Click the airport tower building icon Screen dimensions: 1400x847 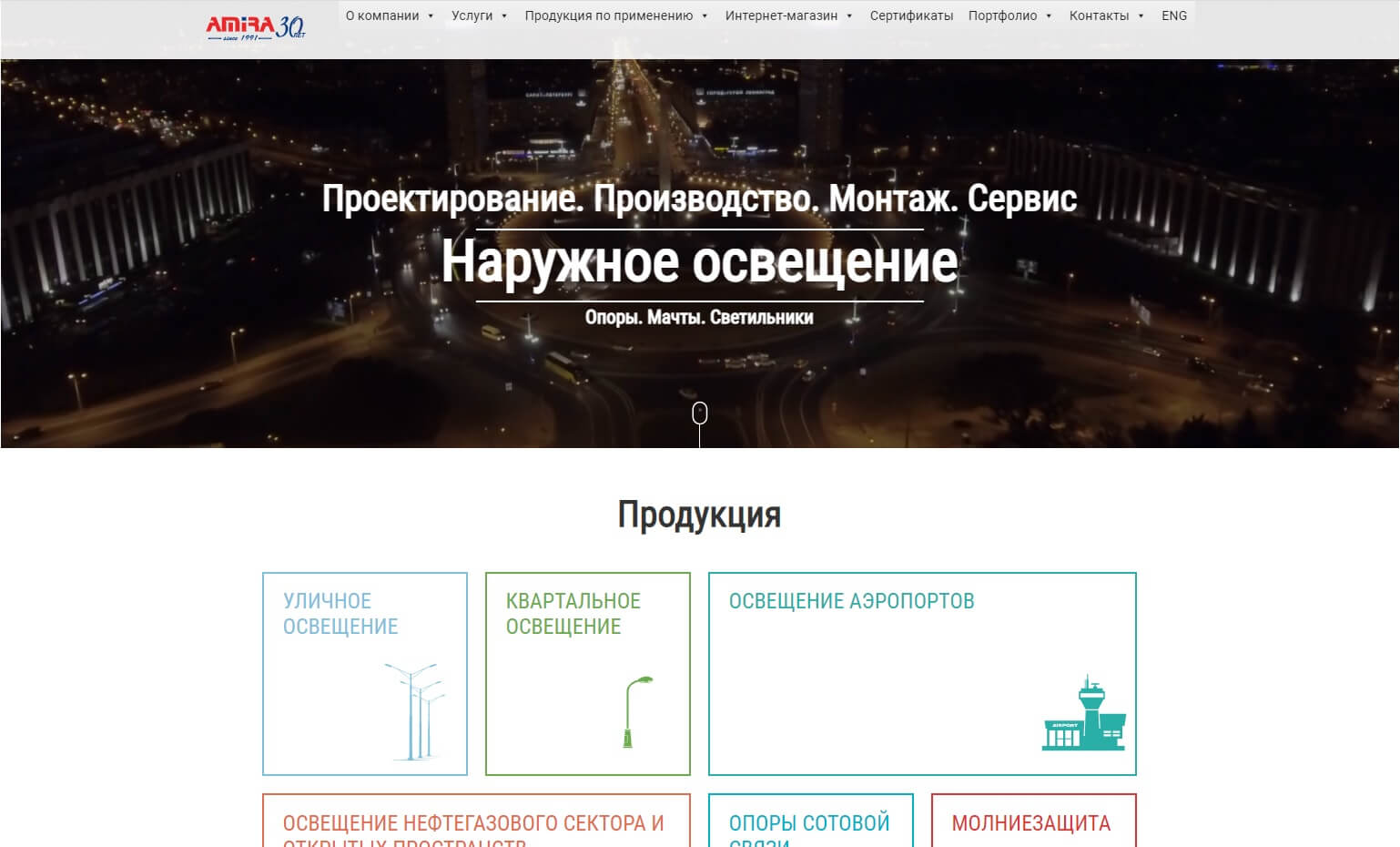(1083, 712)
